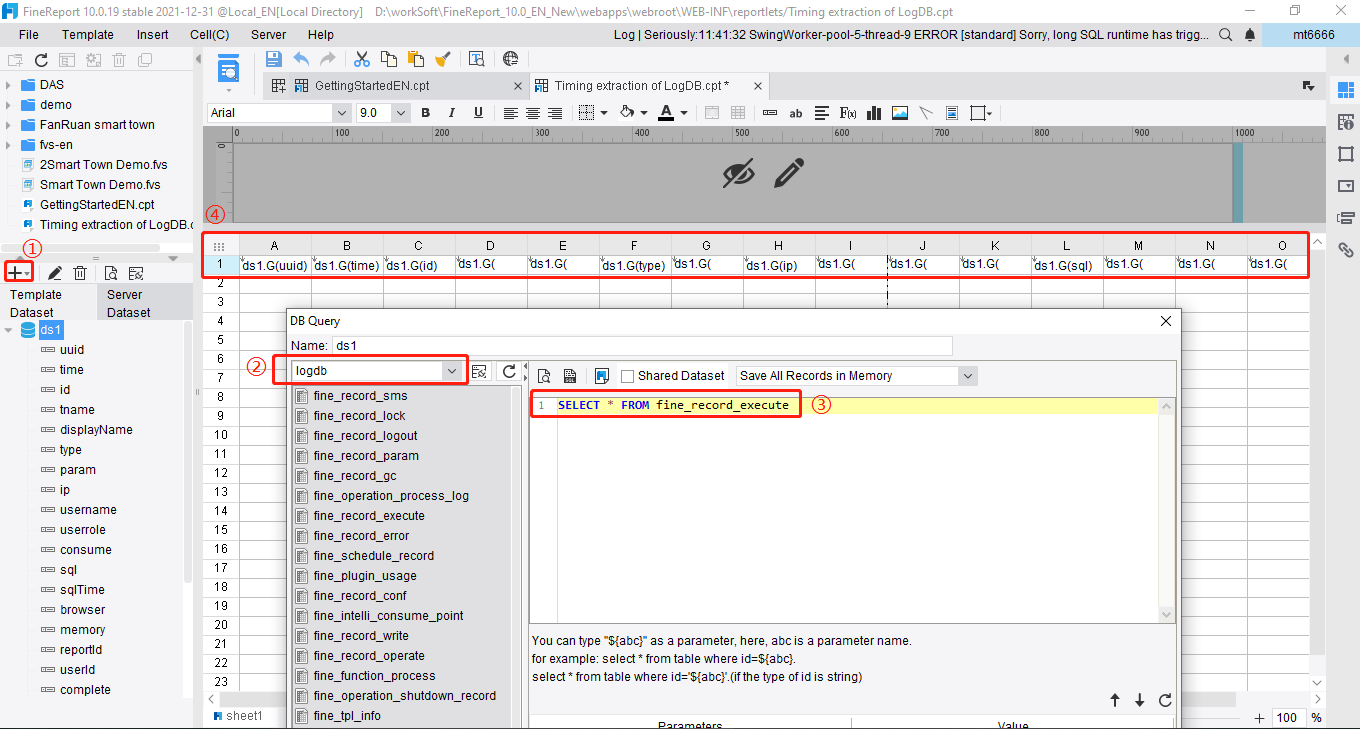1360x729 pixels.
Task: Open the sheet1 tab at the bottom
Action: coord(238,716)
